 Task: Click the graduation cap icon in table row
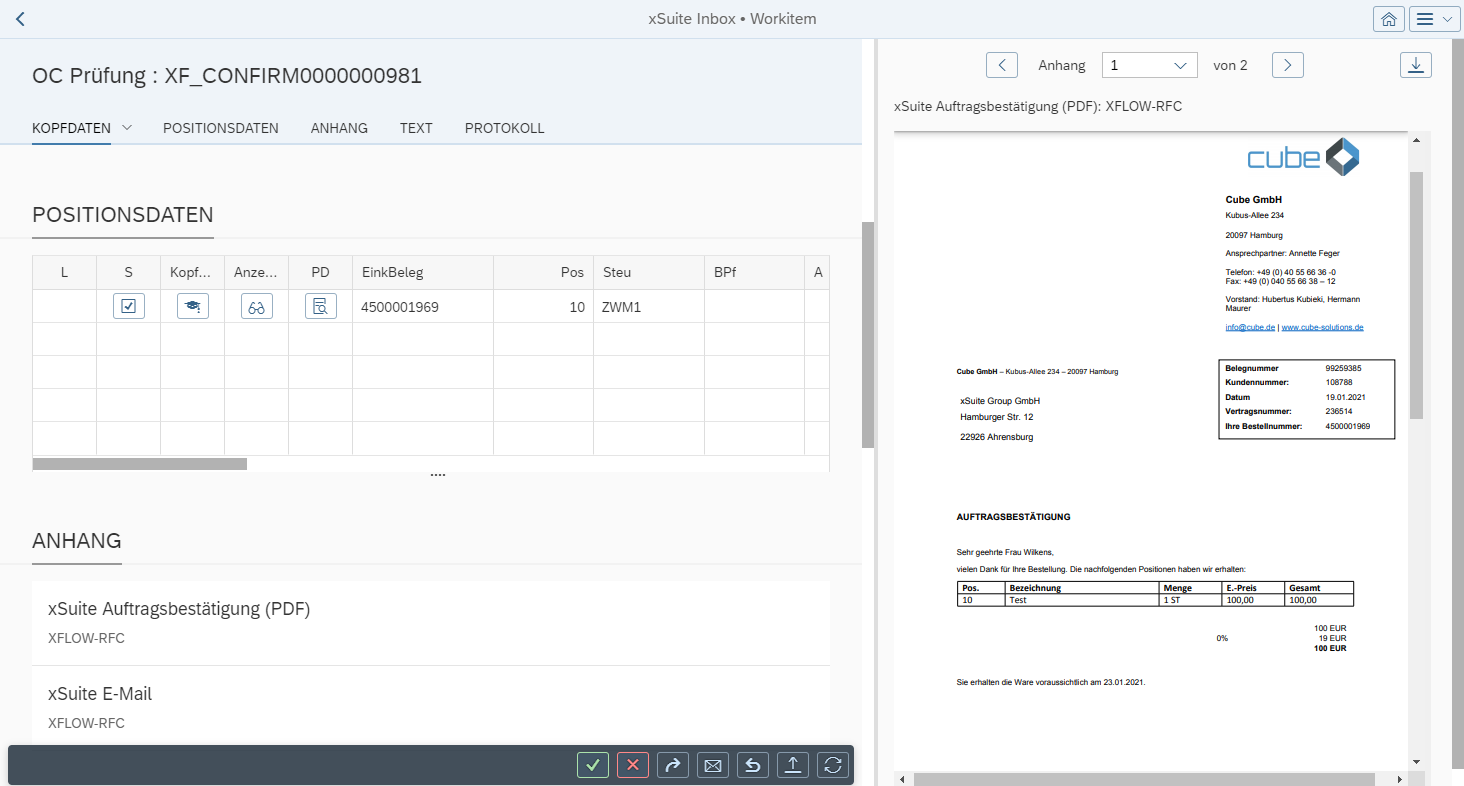[x=193, y=307]
